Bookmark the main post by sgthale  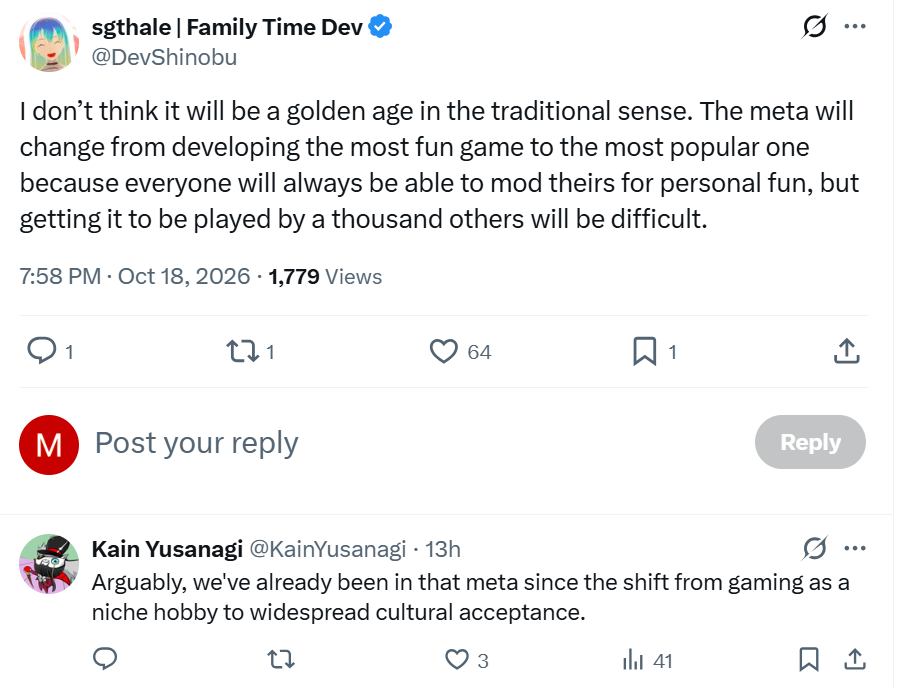645,351
